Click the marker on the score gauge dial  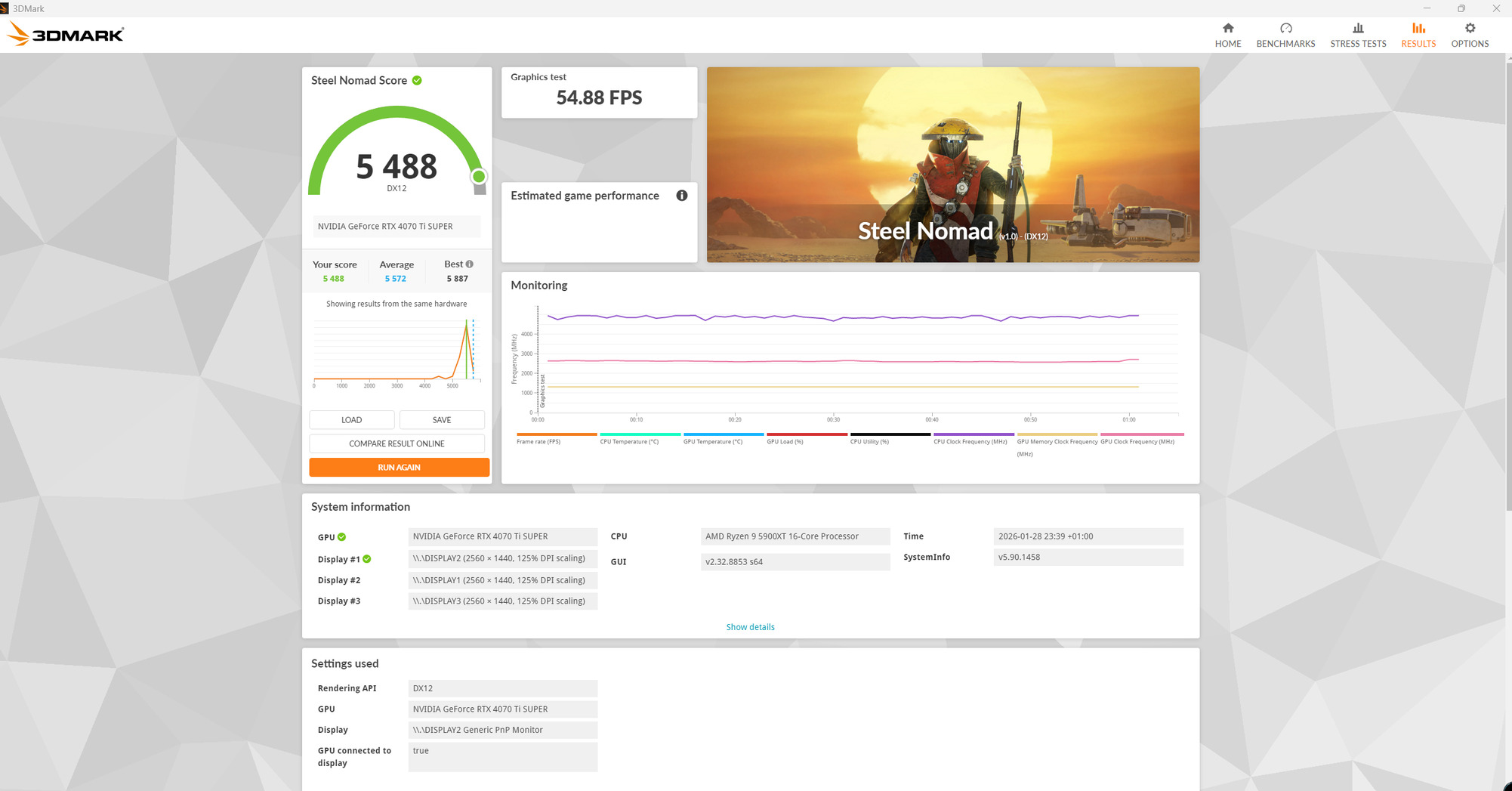click(480, 176)
